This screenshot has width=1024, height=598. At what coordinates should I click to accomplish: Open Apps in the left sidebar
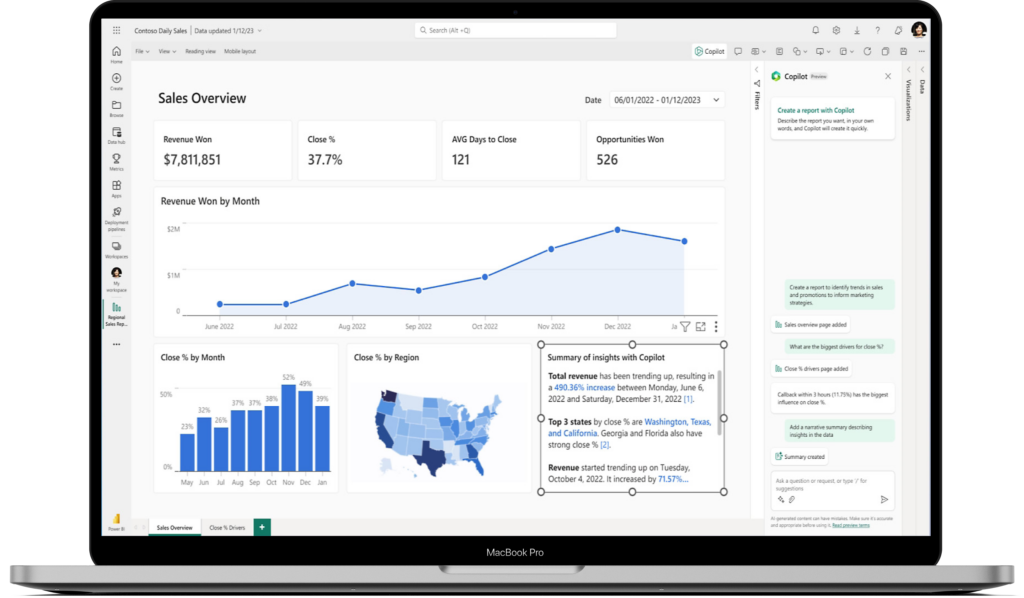click(x=116, y=189)
